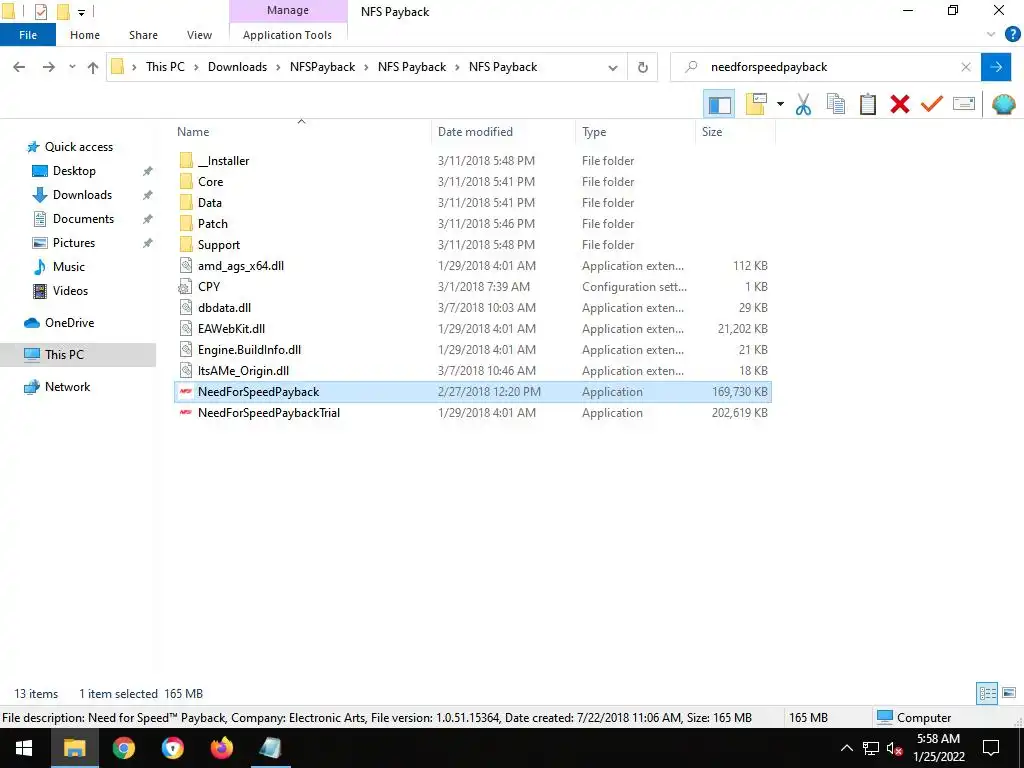Screen dimensions: 1024x768
Task: Clear the search box text
Action: (x=966, y=67)
